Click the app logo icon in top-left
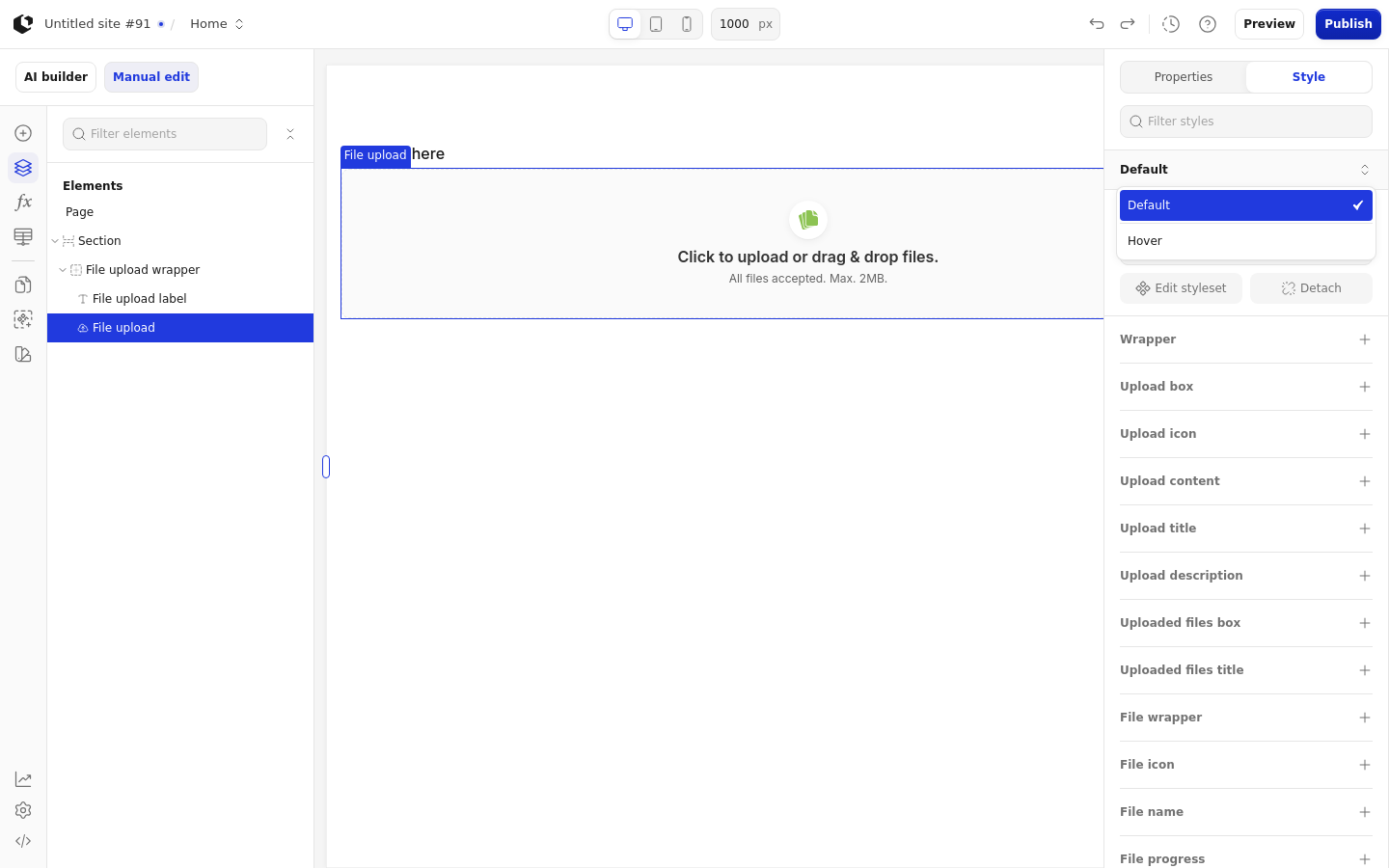 tap(23, 24)
